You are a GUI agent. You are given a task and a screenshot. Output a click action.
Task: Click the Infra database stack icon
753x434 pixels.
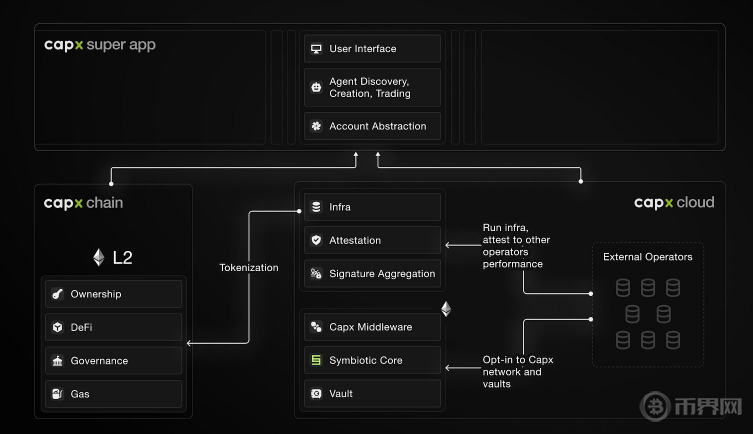[316, 207]
